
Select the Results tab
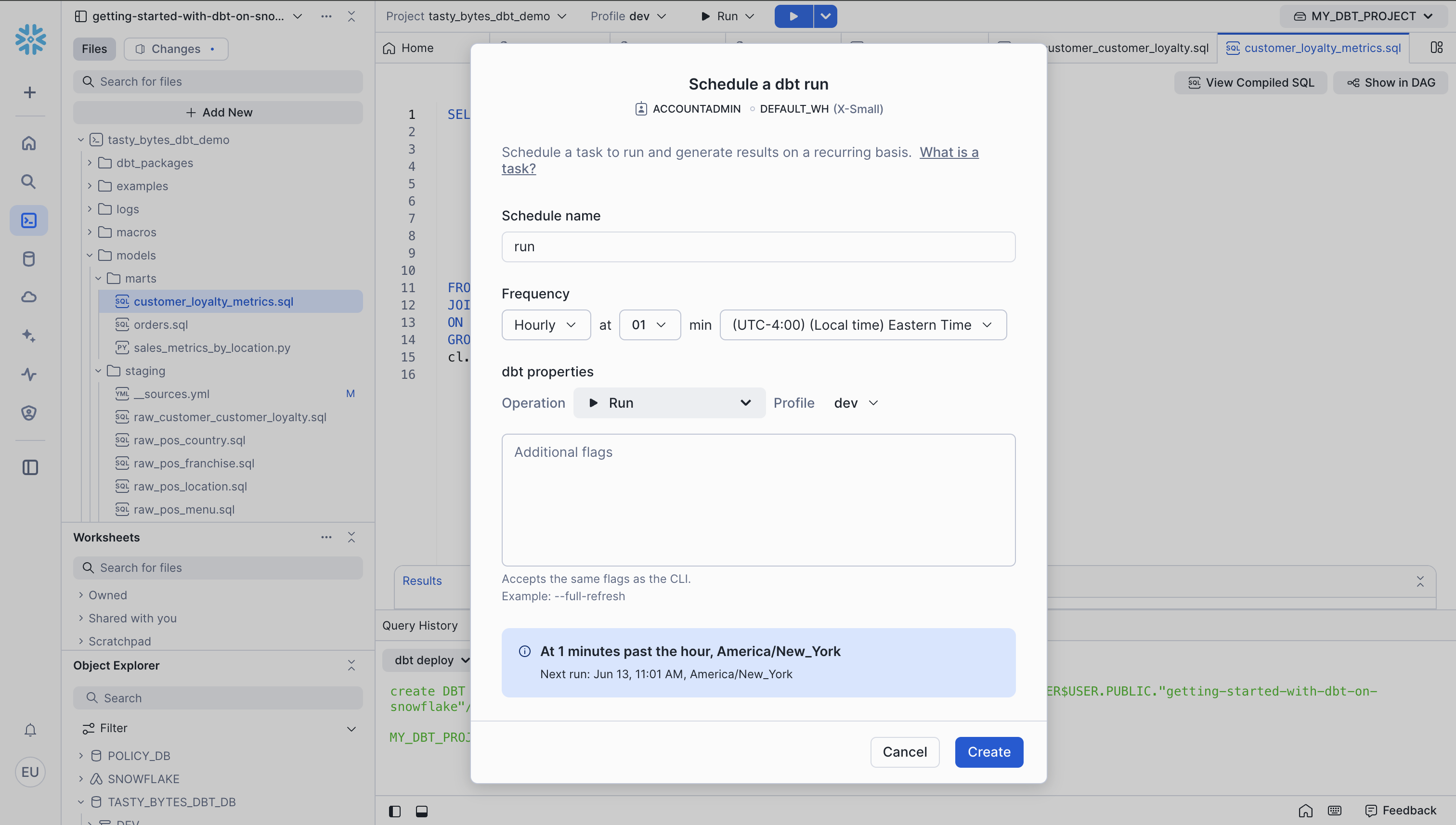point(422,581)
